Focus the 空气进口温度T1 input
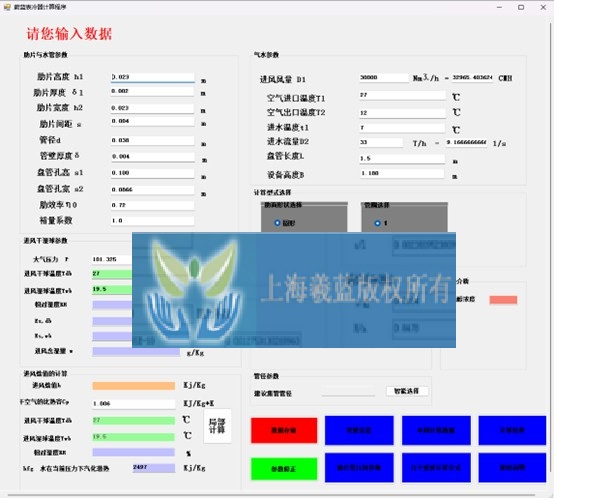The image size is (610, 498). [402, 95]
